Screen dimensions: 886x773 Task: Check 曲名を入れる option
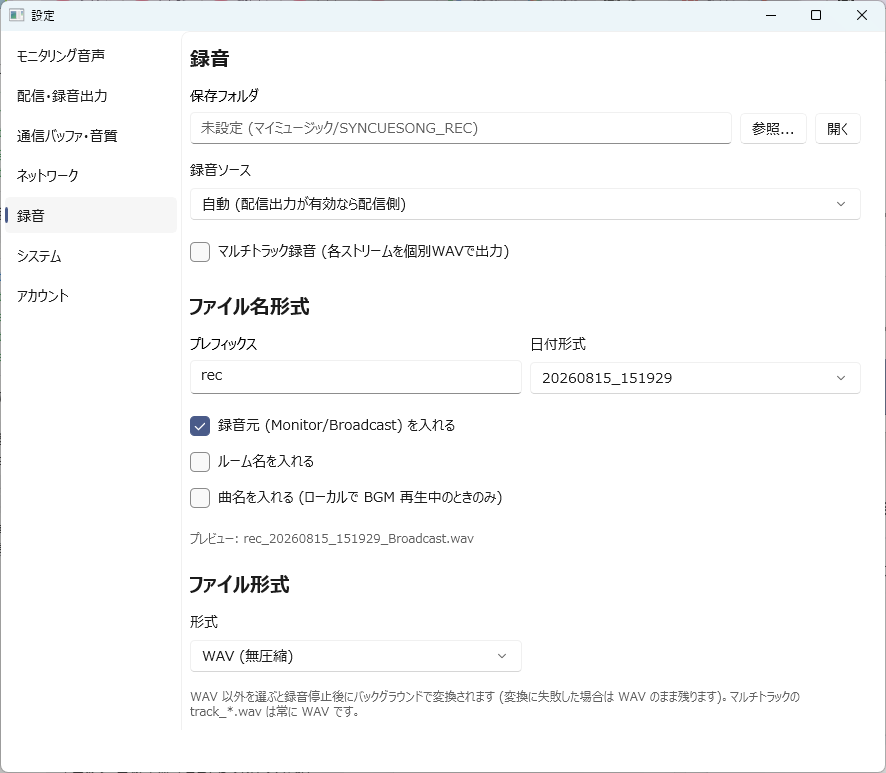click(x=200, y=498)
